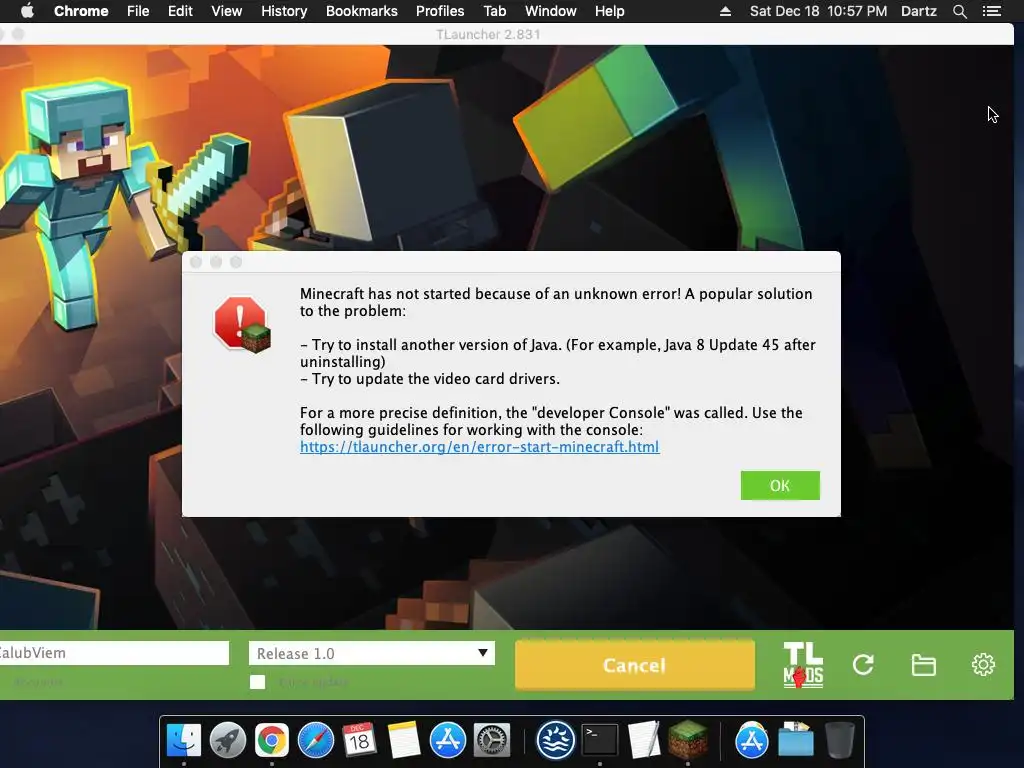The height and width of the screenshot is (768, 1024).
Task: Click the TLauncher 2.831 window title
Action: [x=488, y=34]
